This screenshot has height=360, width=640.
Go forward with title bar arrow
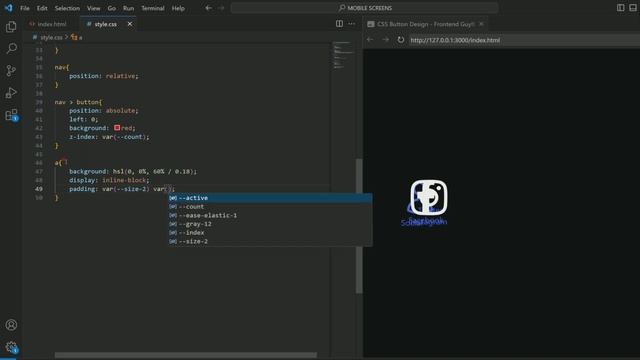(x=221, y=8)
